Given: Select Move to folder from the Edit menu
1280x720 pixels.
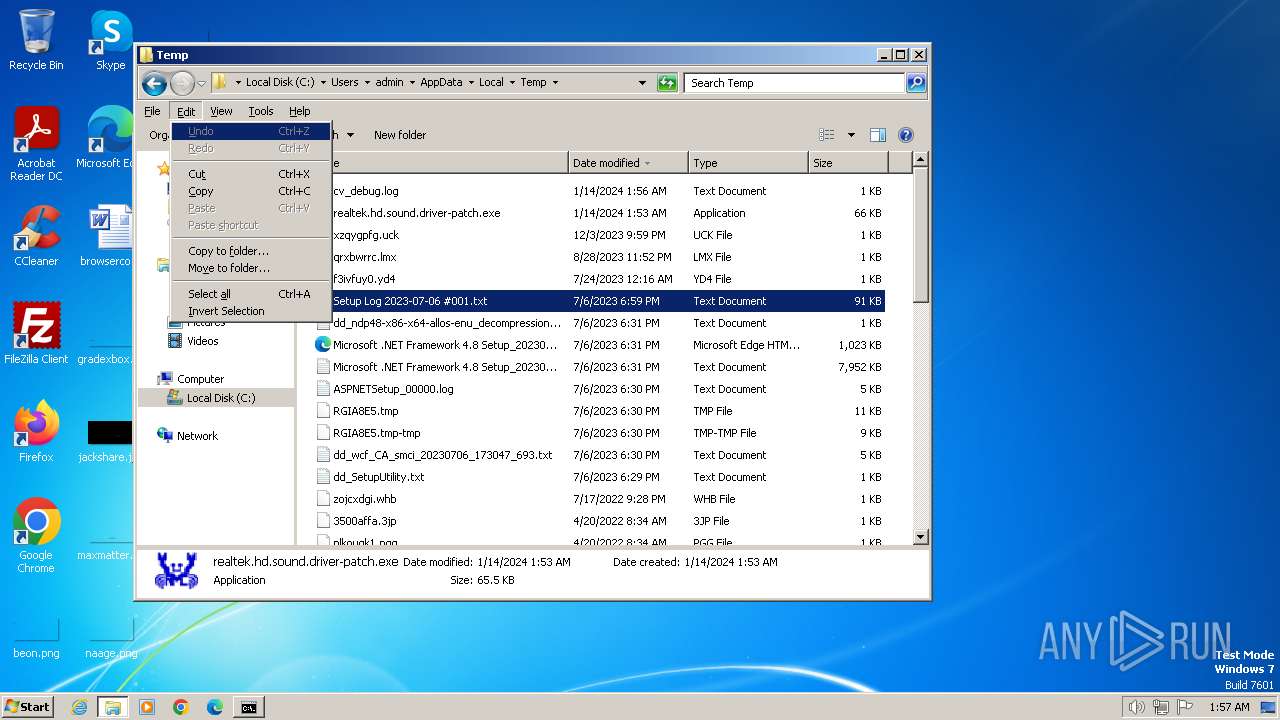Looking at the screenshot, I should point(251,268).
